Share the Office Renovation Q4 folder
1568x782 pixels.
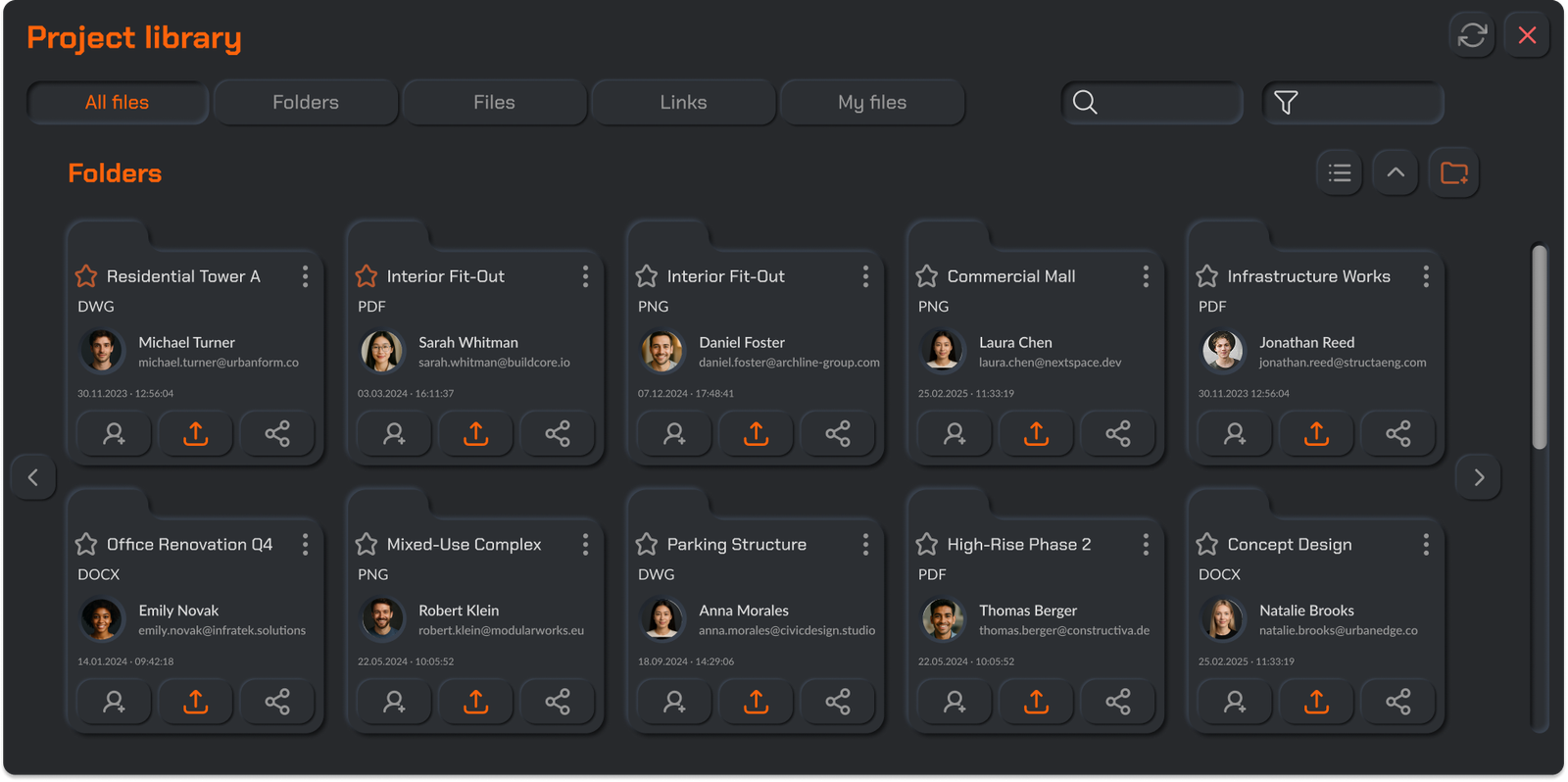tap(277, 702)
